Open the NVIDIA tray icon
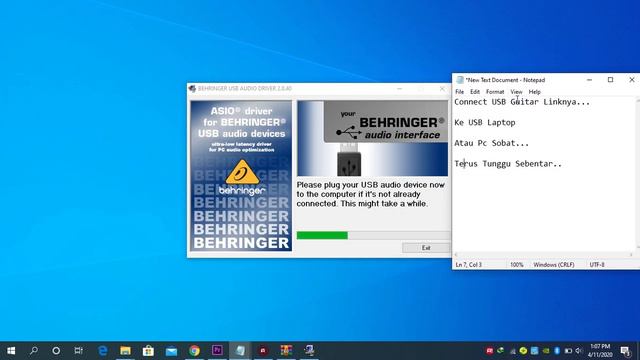640x360 pixels. [x=546, y=351]
